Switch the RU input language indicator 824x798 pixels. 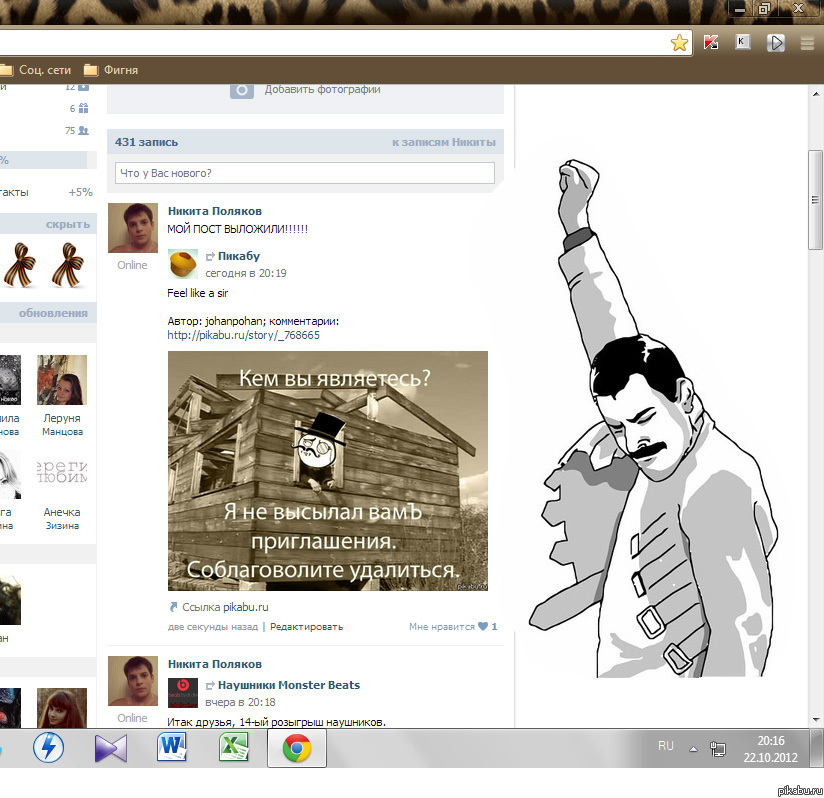point(666,746)
